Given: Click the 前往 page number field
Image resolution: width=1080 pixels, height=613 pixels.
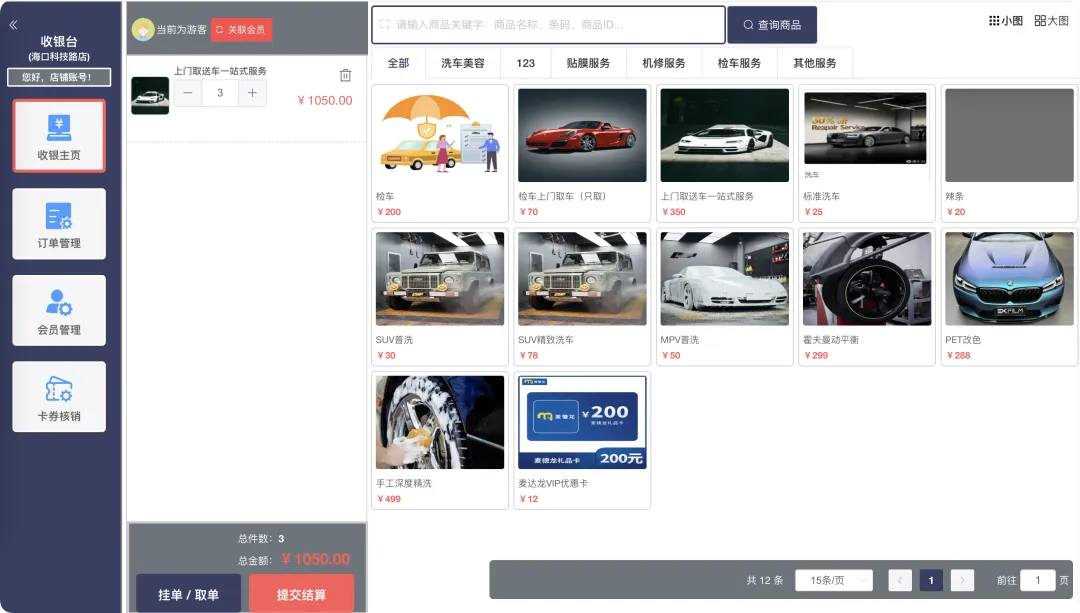Looking at the screenshot, I should pos(1037,580).
